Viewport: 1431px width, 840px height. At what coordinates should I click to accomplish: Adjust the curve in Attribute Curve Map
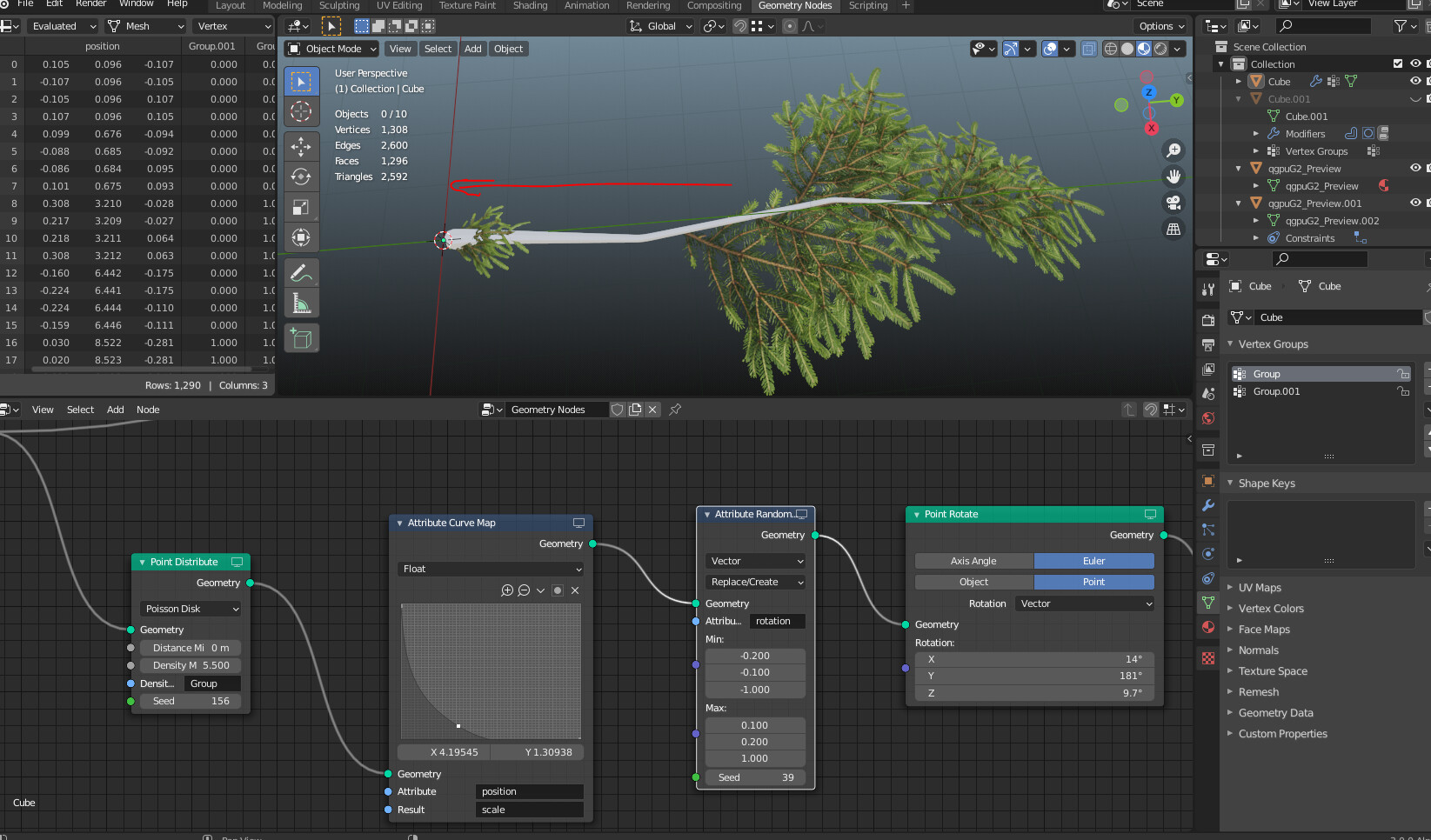pos(490,670)
